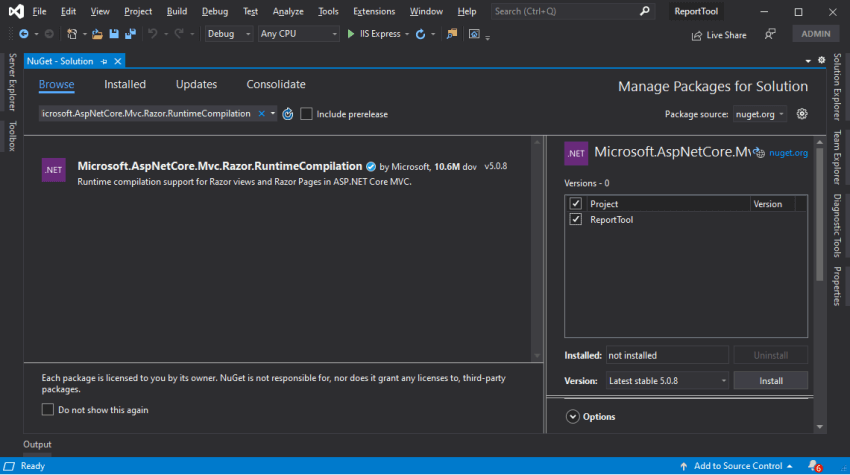
Task: Click the Live Share icon
Action: point(697,35)
